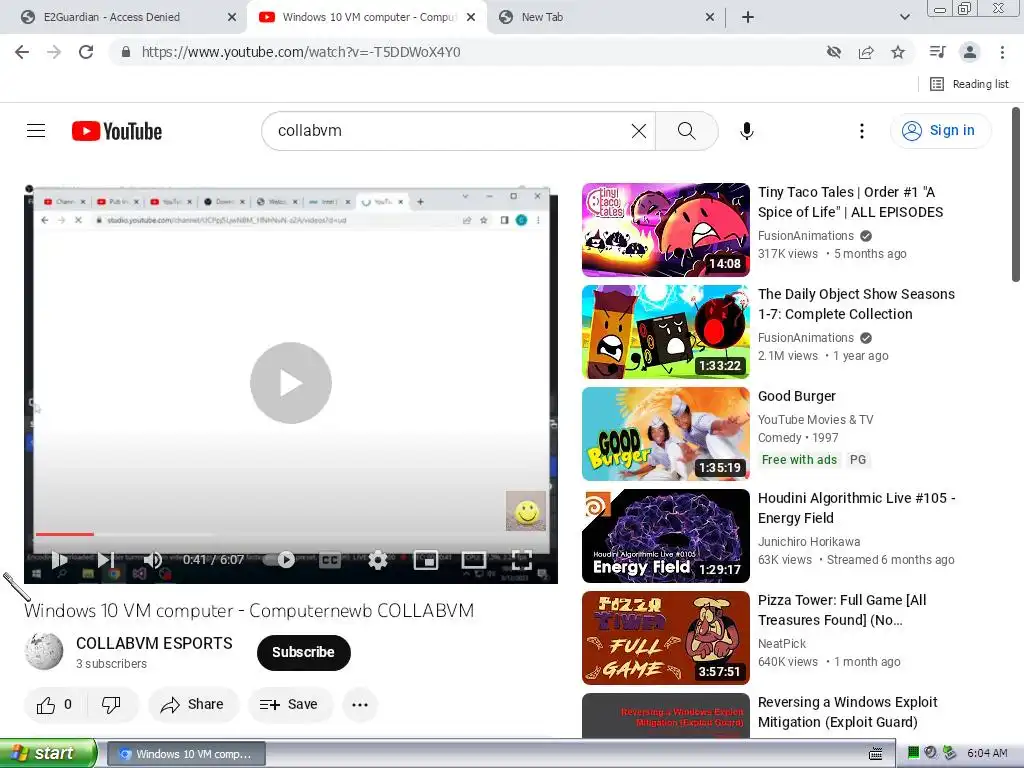Screen dimensions: 1024x768
Task: Select the Windows 10 VM computer tab
Action: point(369,17)
